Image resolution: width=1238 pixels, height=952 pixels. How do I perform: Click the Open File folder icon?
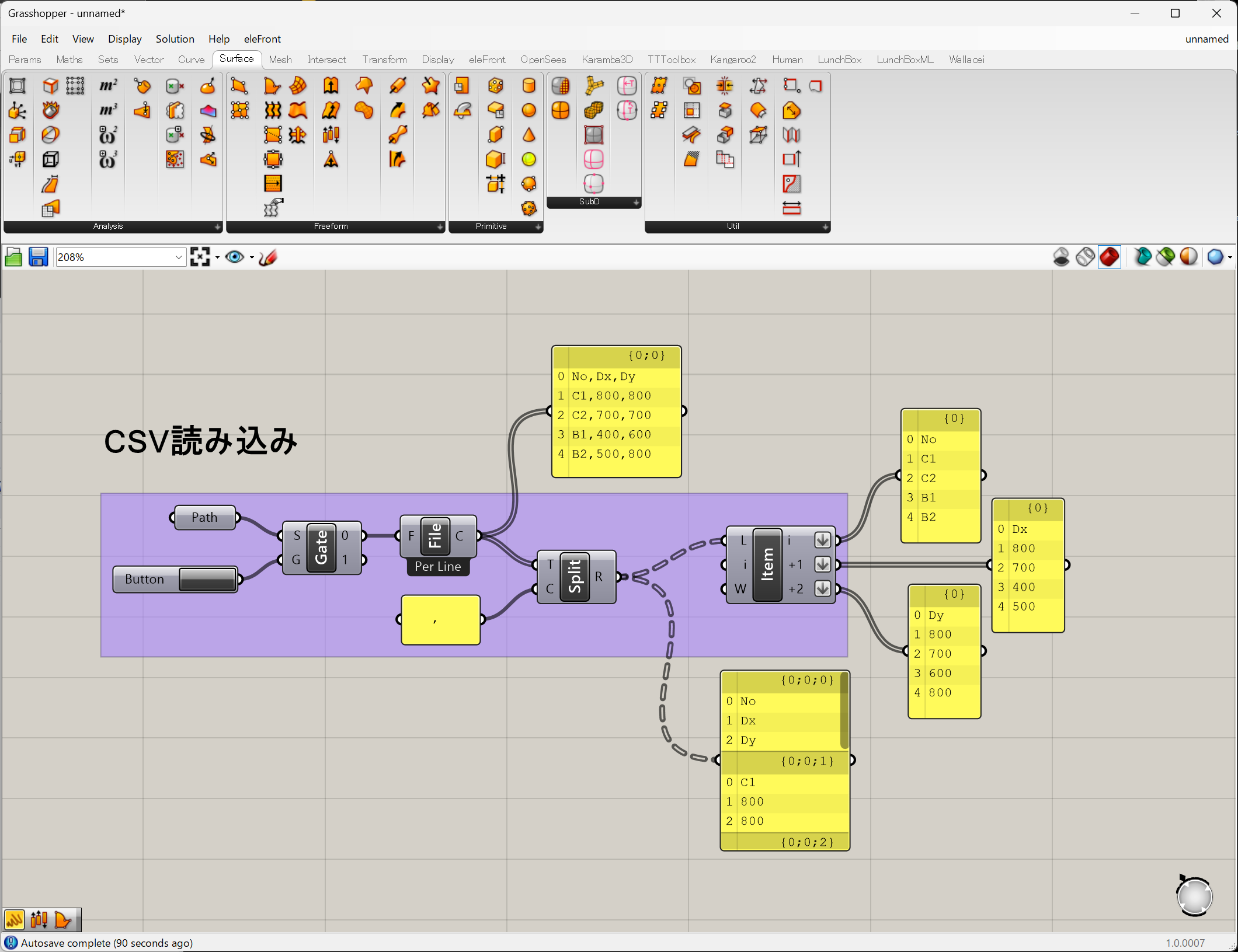pyautogui.click(x=13, y=257)
